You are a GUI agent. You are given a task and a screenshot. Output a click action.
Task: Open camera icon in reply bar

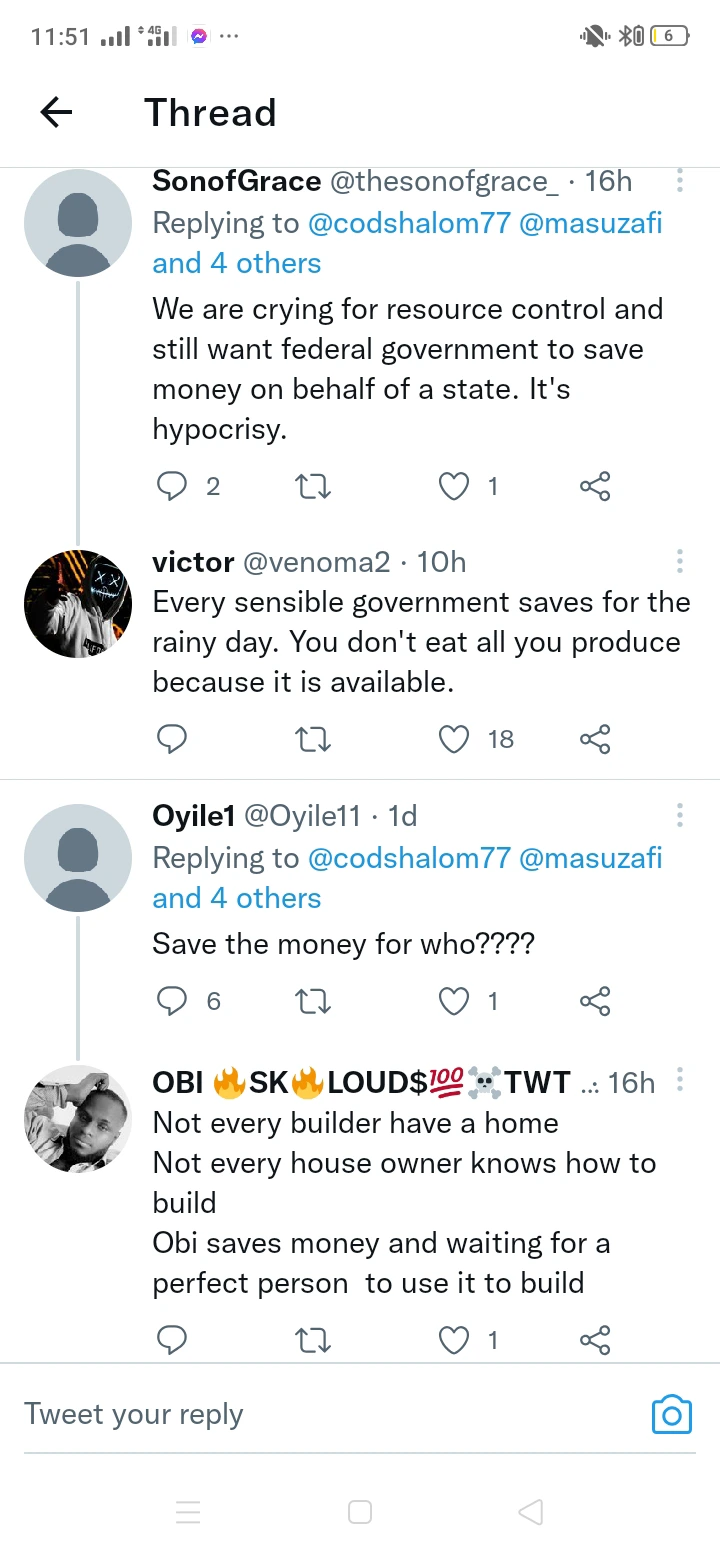tap(671, 1414)
